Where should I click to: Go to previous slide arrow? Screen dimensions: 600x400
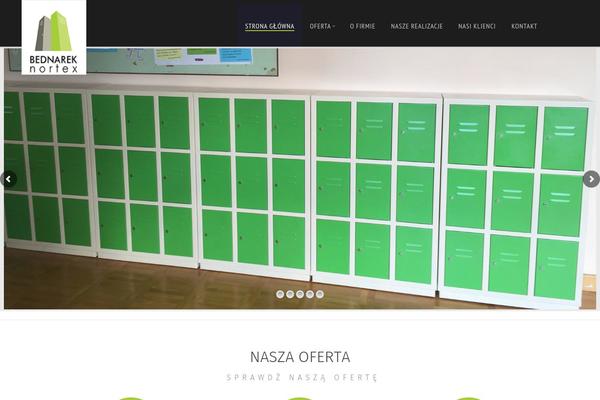(8, 179)
